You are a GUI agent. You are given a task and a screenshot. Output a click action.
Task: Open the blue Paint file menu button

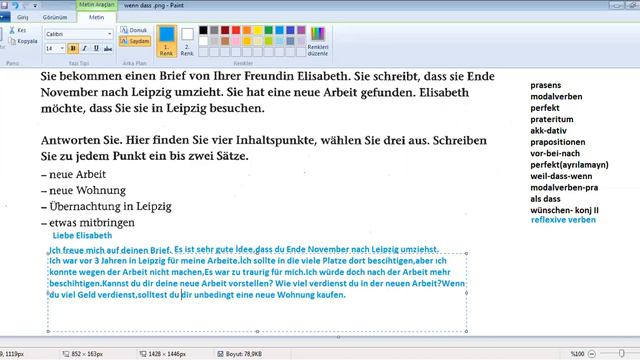4,17
